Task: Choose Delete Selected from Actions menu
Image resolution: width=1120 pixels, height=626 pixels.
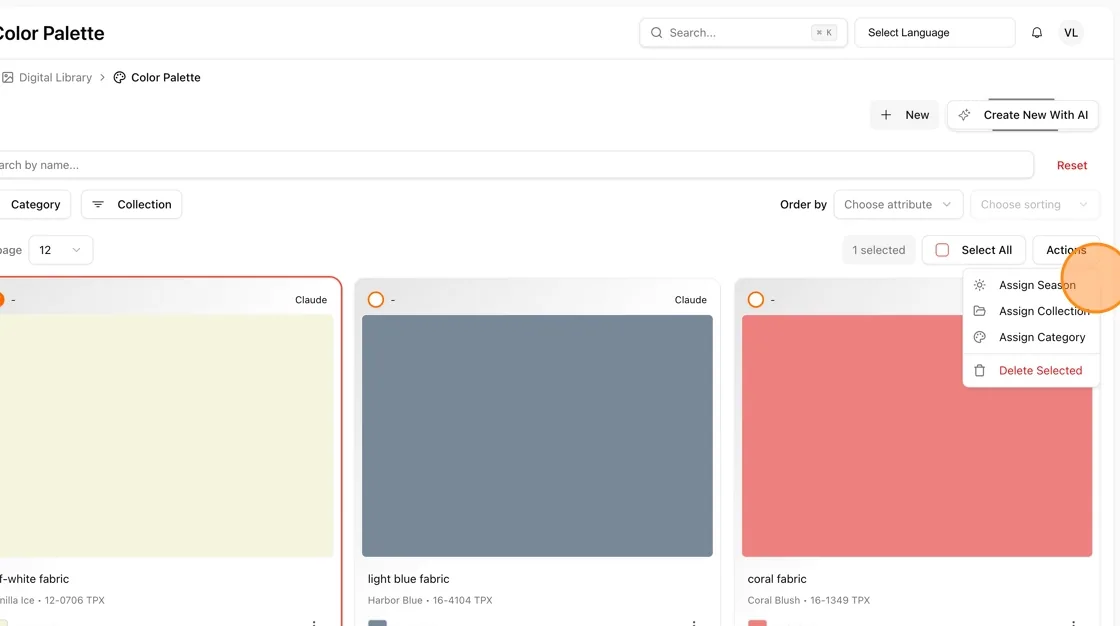Action: 1031,370
